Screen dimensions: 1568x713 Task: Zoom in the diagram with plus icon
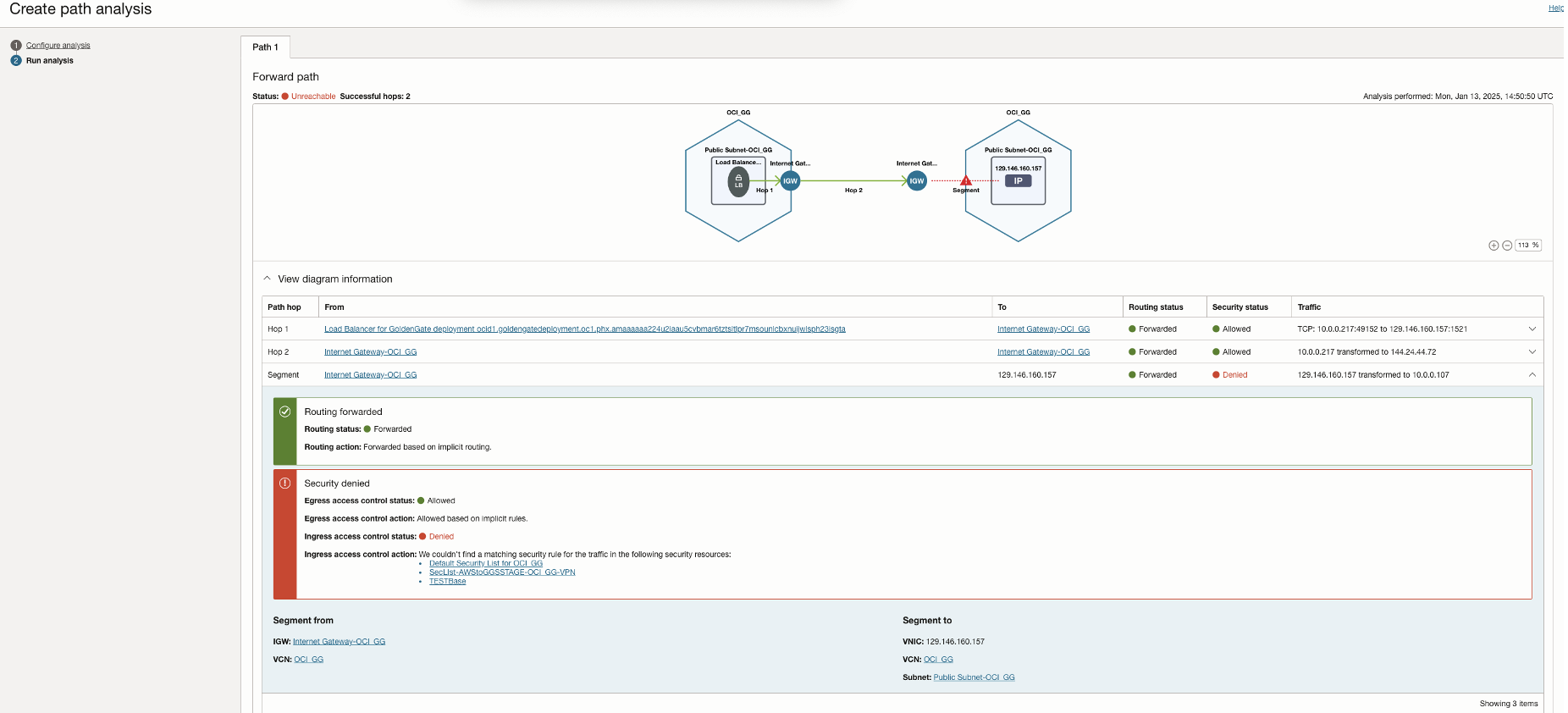(x=1493, y=246)
